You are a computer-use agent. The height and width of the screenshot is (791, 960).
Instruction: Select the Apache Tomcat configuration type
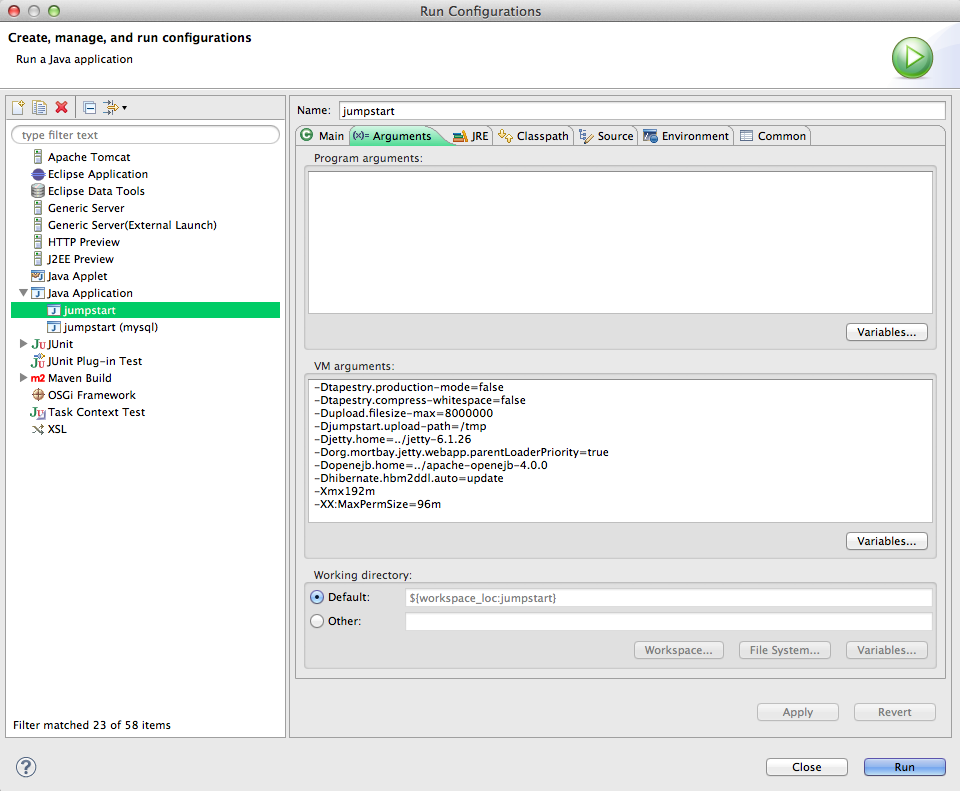[88, 157]
